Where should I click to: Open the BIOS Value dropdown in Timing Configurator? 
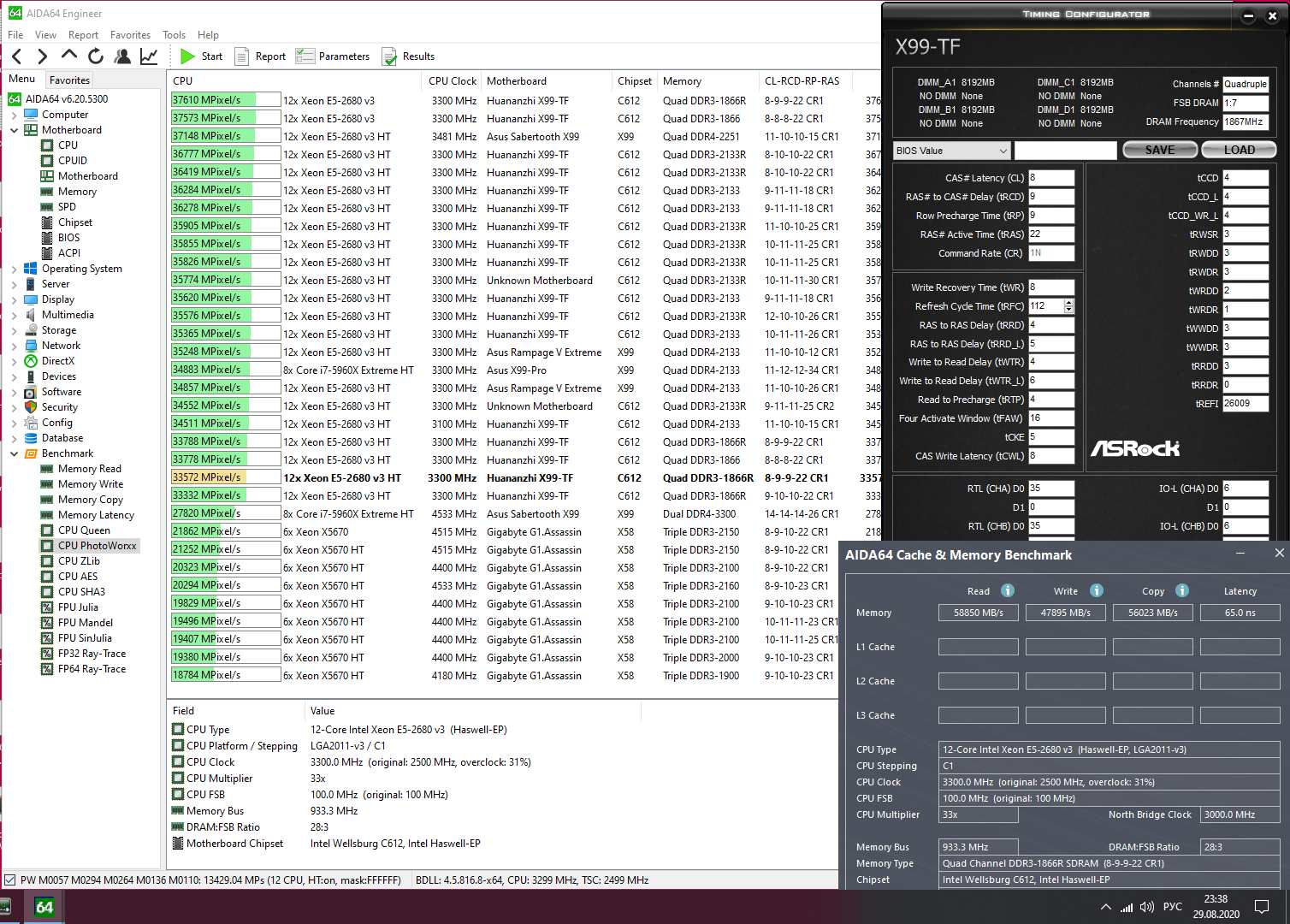click(x=951, y=151)
